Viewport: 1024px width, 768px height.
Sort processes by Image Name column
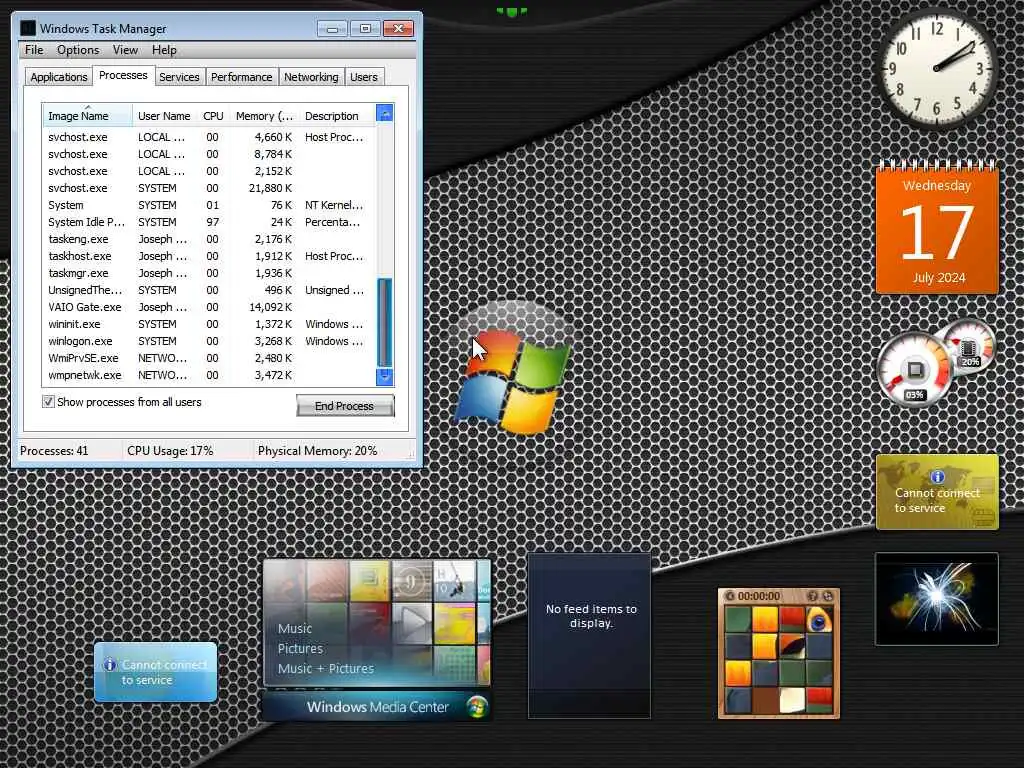coord(88,116)
